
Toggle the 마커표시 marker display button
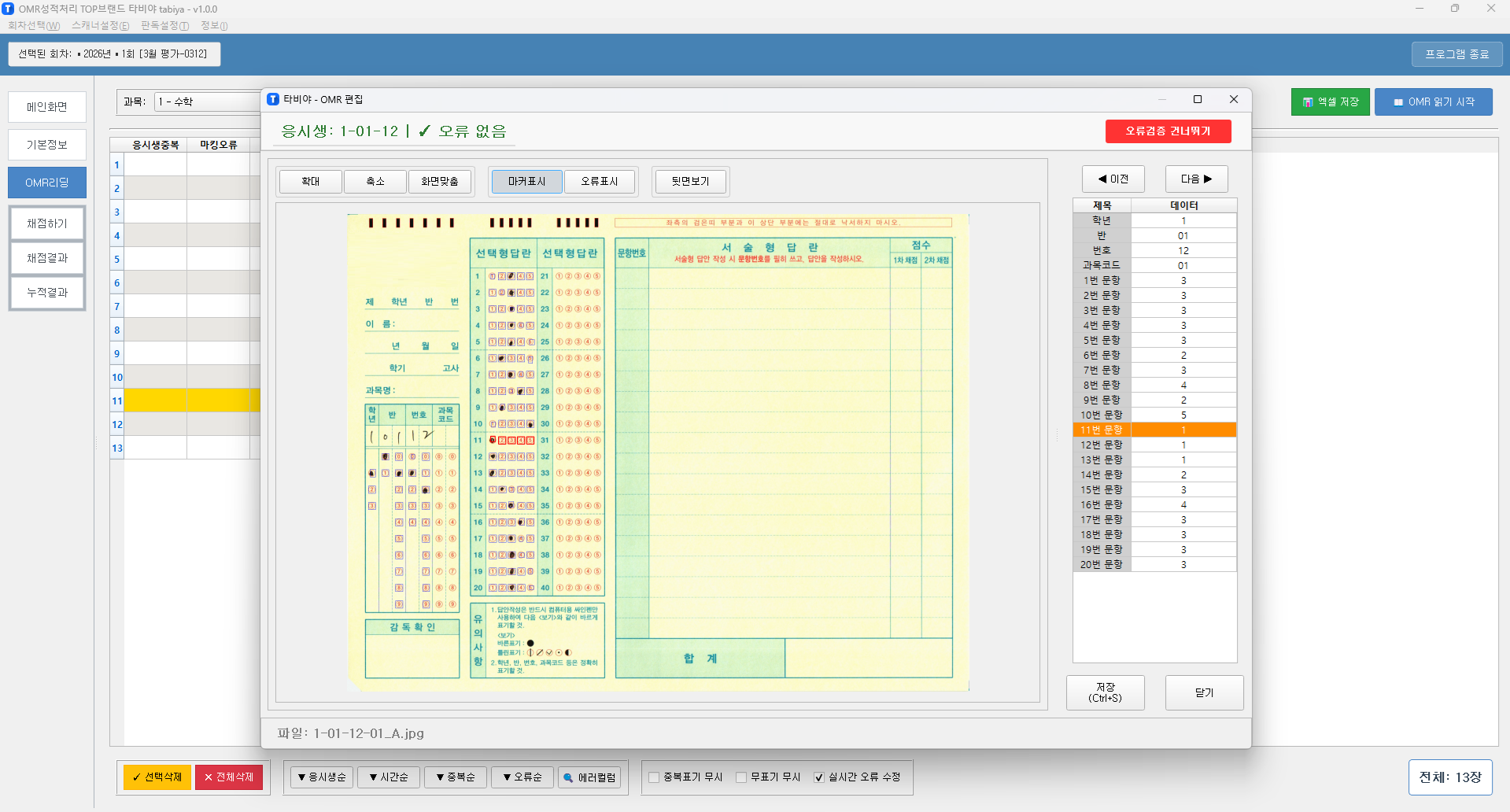pos(526,182)
